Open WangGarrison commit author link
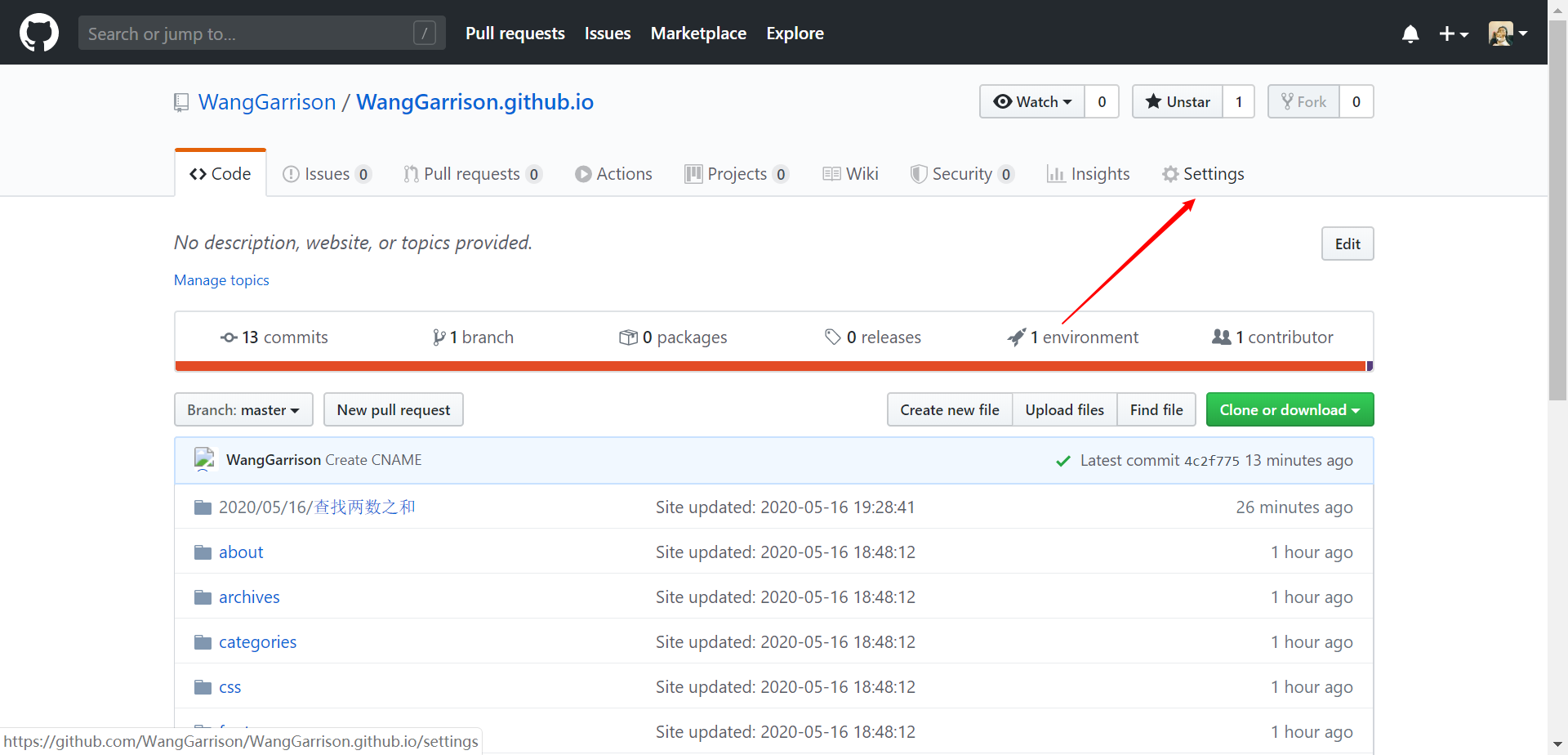Viewport: 1568px width, 755px height. (x=274, y=460)
